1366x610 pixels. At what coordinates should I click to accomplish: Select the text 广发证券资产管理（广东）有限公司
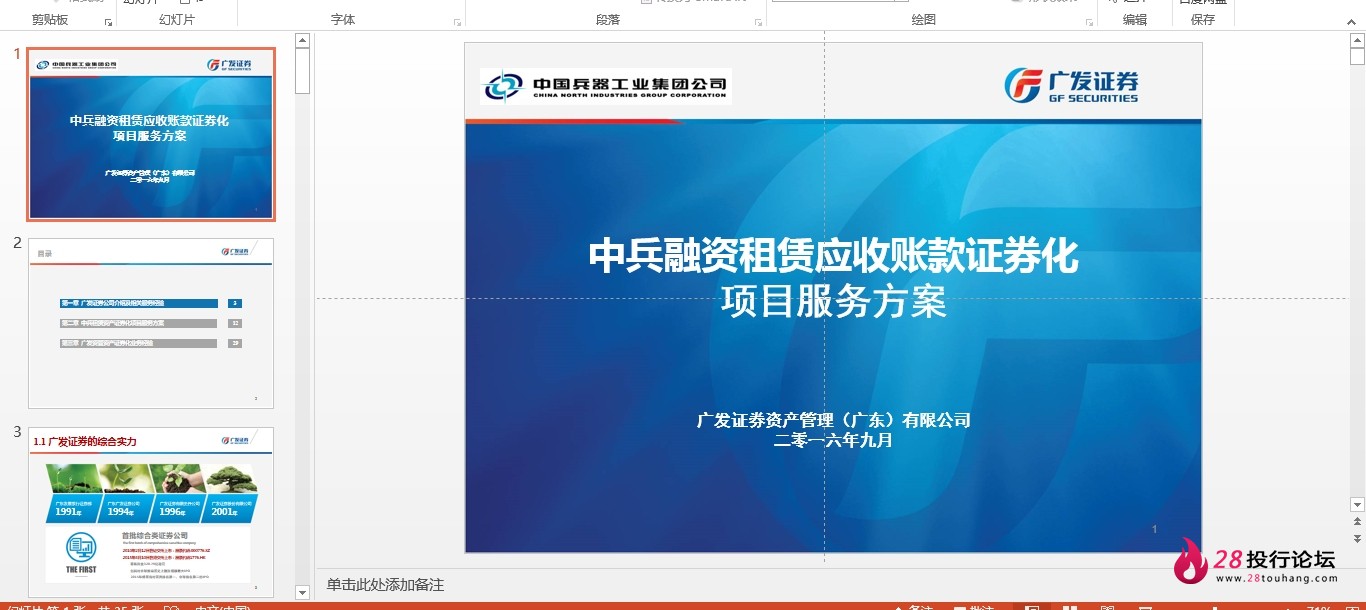tap(833, 421)
